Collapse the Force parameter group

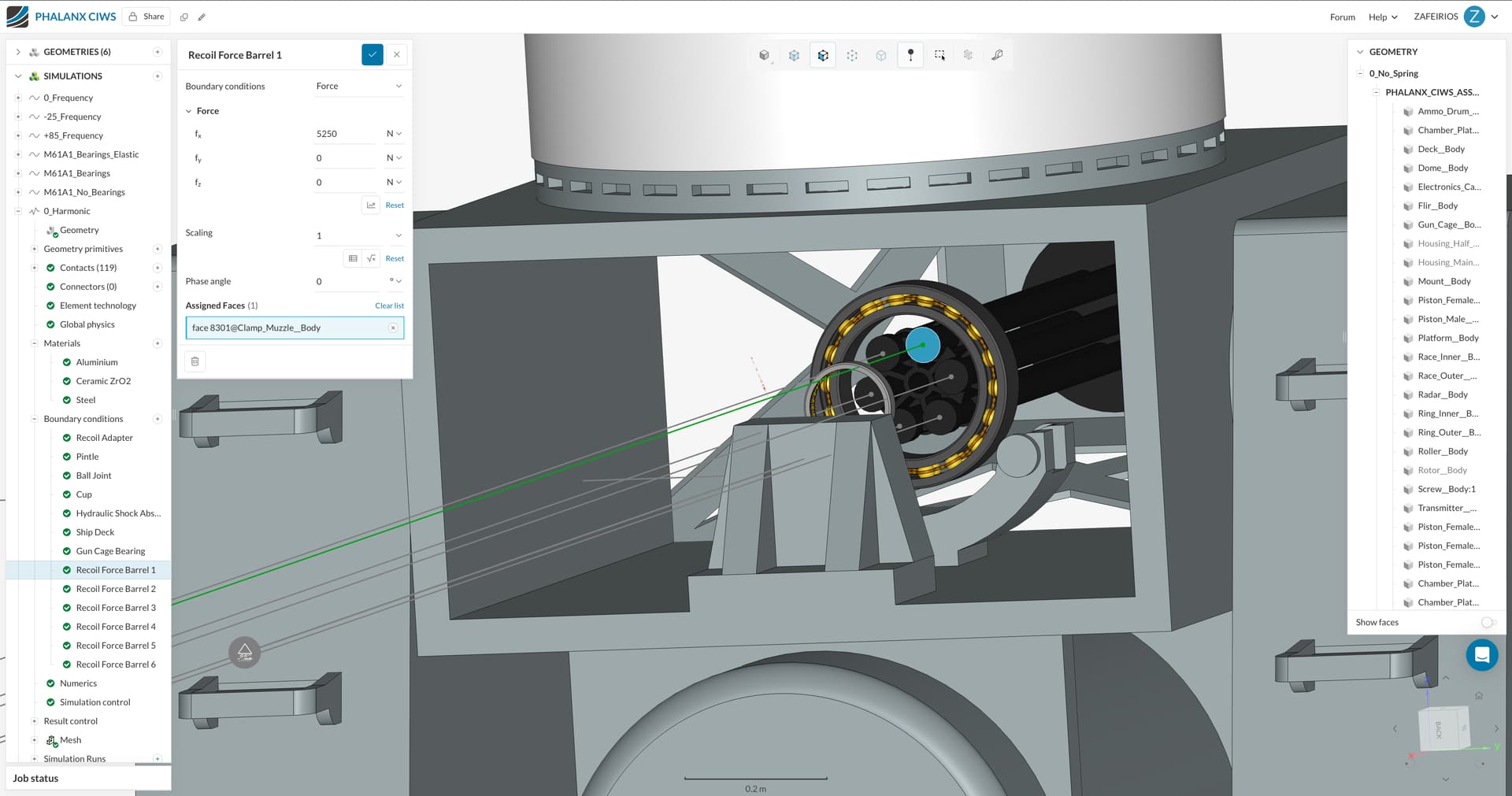pyautogui.click(x=189, y=111)
